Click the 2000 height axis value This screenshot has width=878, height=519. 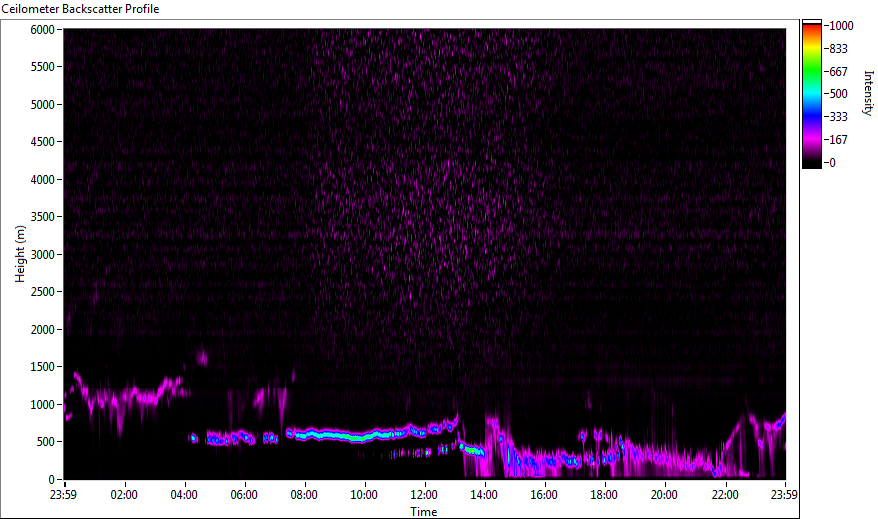pos(43,330)
